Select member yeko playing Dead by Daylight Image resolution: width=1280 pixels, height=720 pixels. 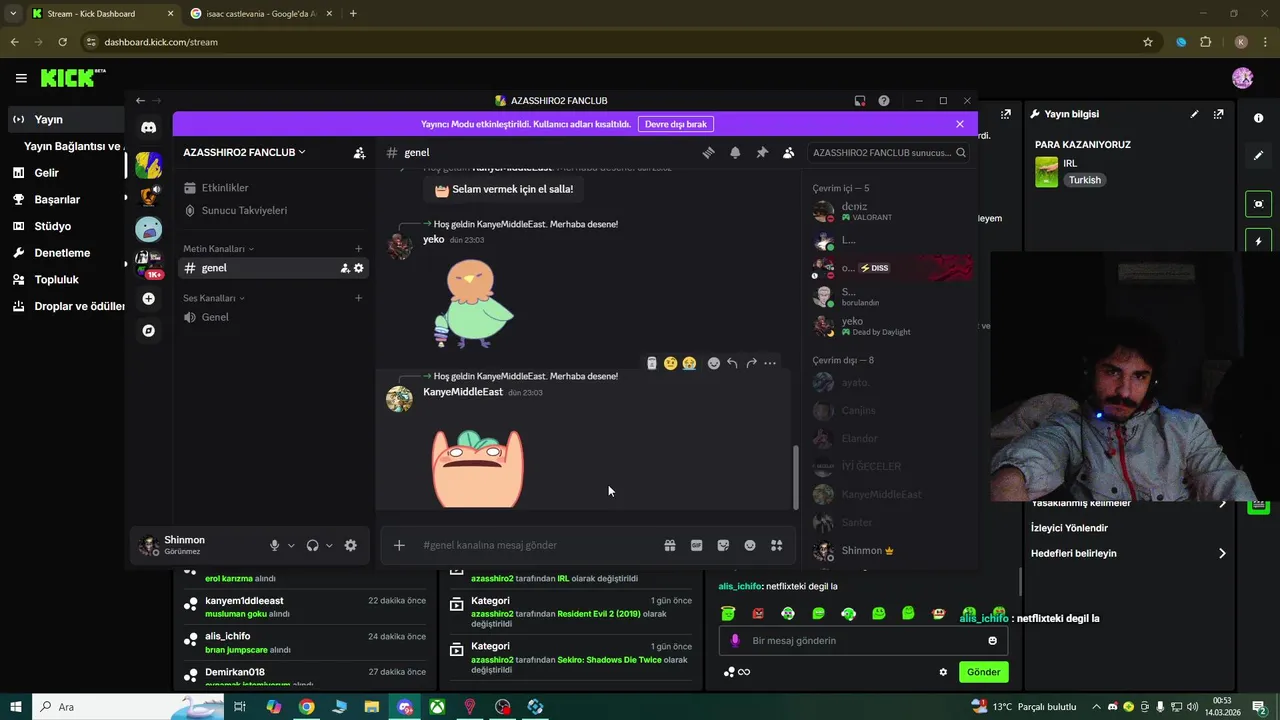[890, 326]
